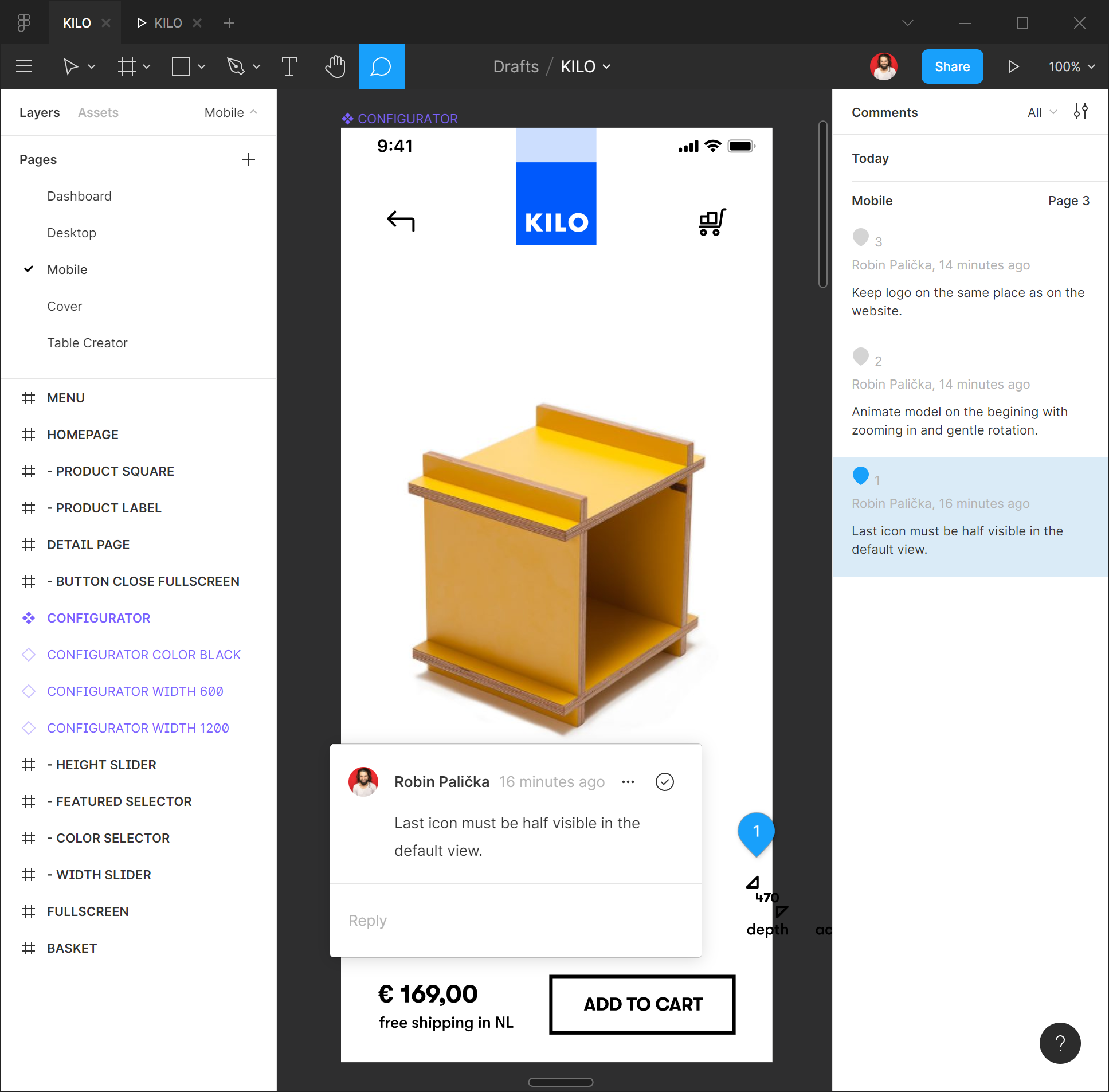
Task: Click the Present play button
Action: coord(1013,66)
